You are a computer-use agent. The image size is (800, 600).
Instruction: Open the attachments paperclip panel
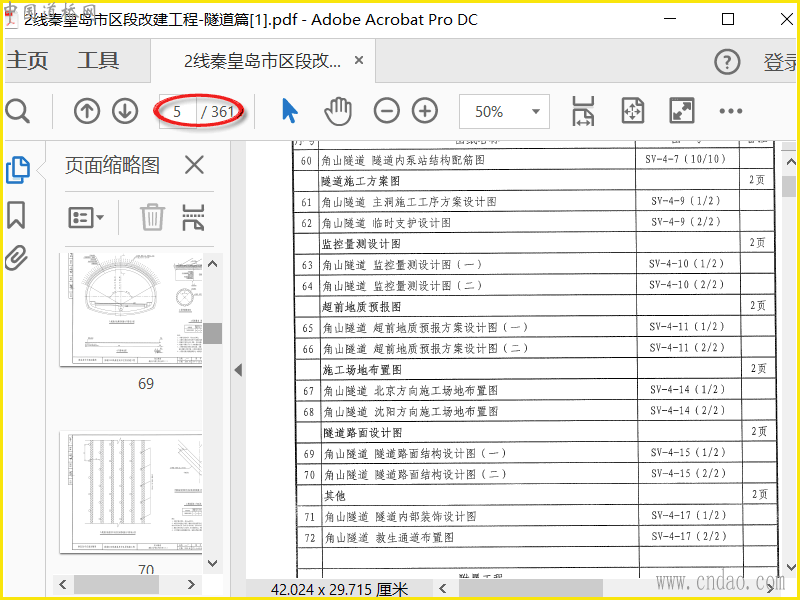[16, 257]
